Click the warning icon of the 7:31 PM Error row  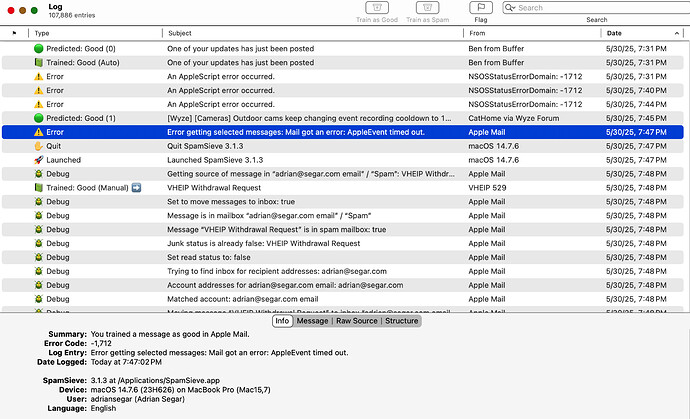[x=39, y=77]
